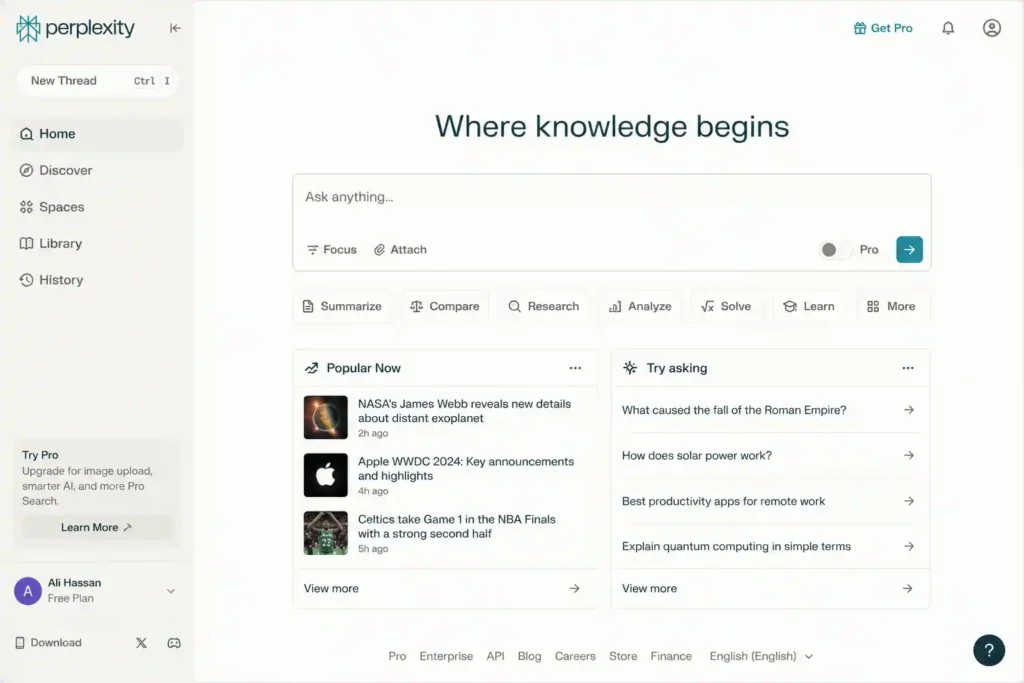Viewport: 1024px width, 683px height.
Task: Open the Library section
Action: click(x=51, y=244)
